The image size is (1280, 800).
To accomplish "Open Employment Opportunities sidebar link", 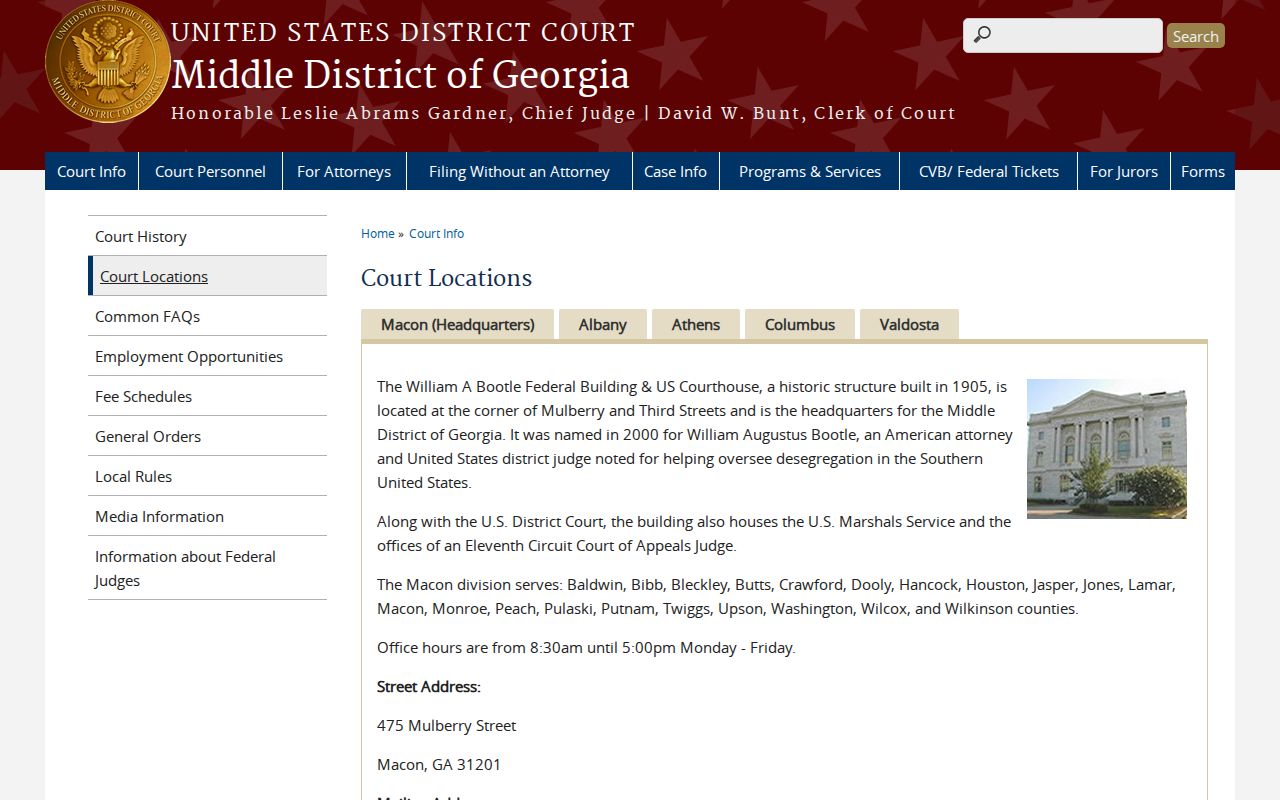I will tap(207, 356).
